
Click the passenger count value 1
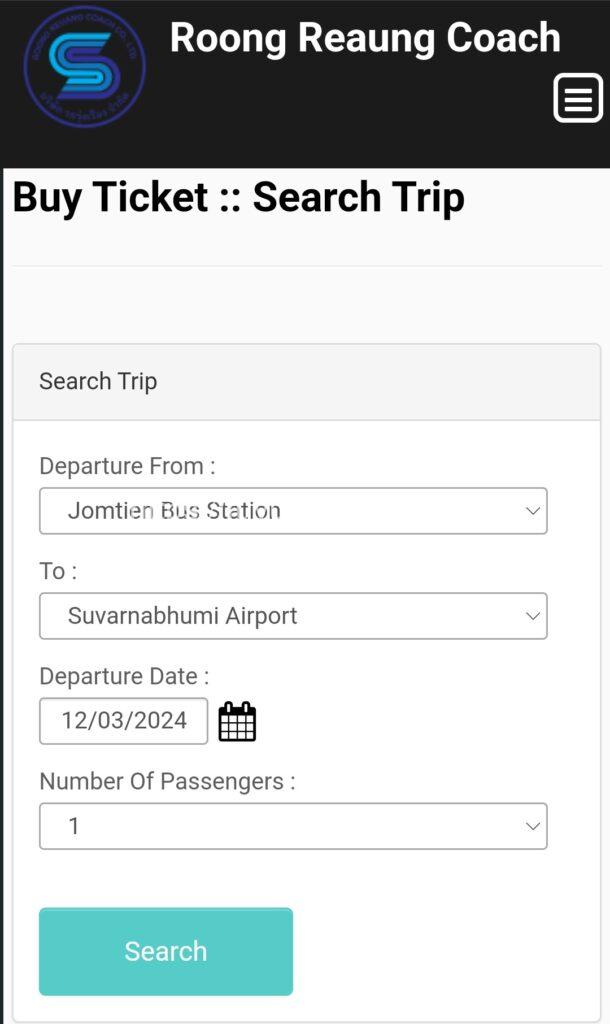74,826
